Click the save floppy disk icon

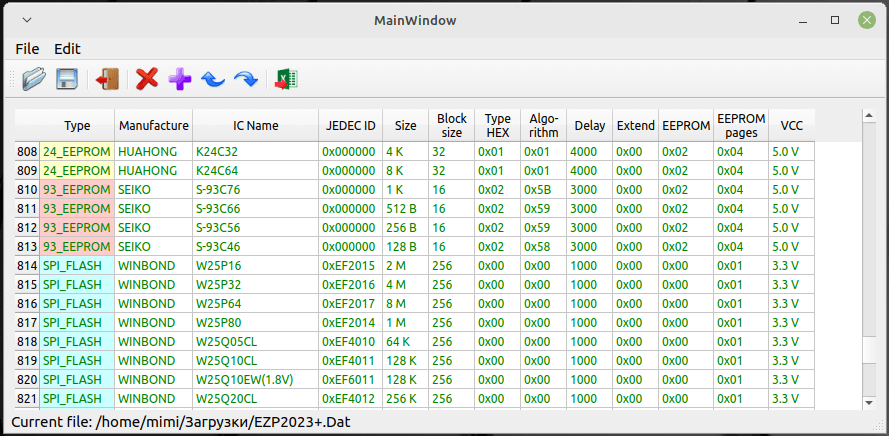[x=67, y=79]
